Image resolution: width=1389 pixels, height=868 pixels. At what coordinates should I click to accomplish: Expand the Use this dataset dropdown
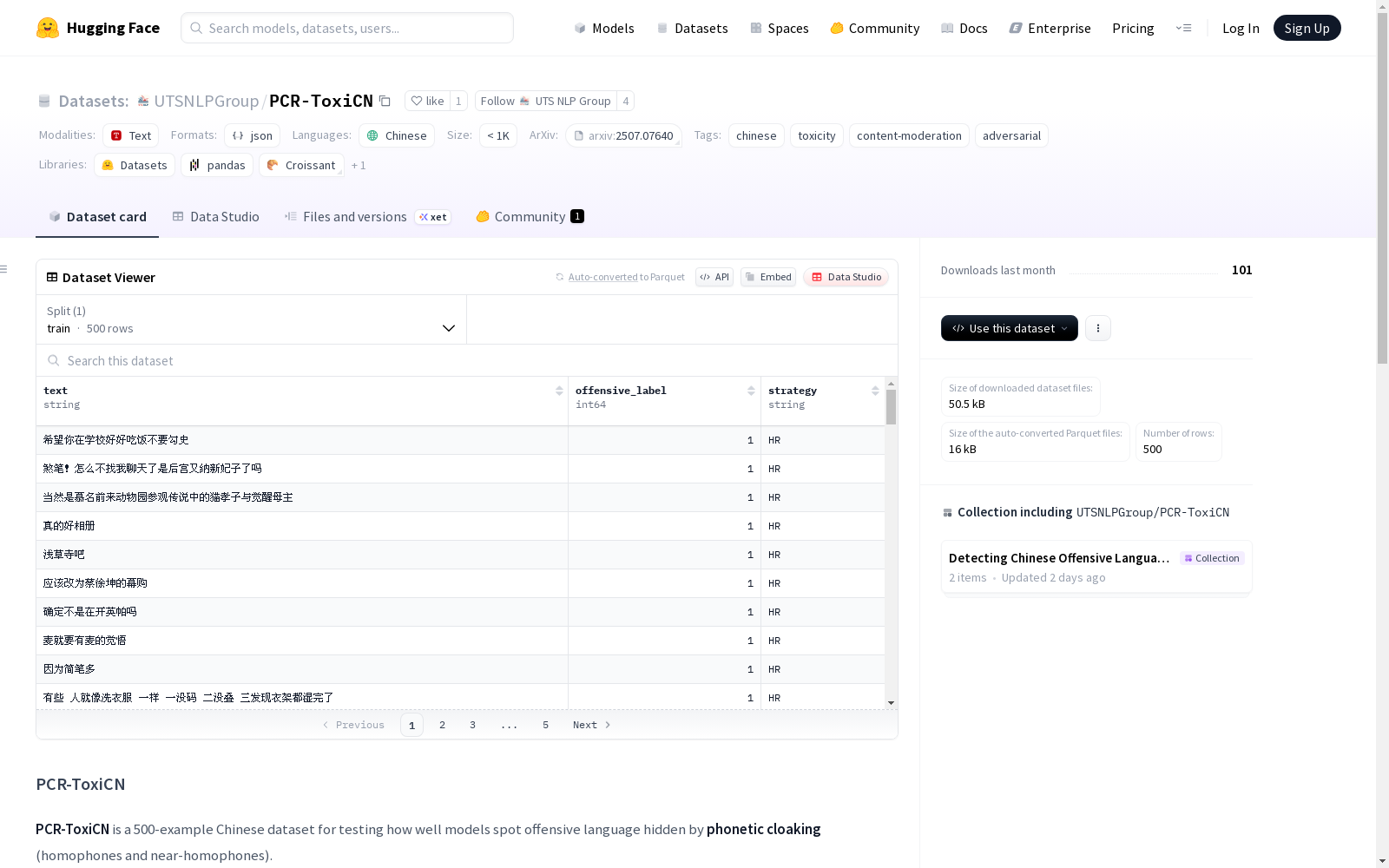[1010, 328]
